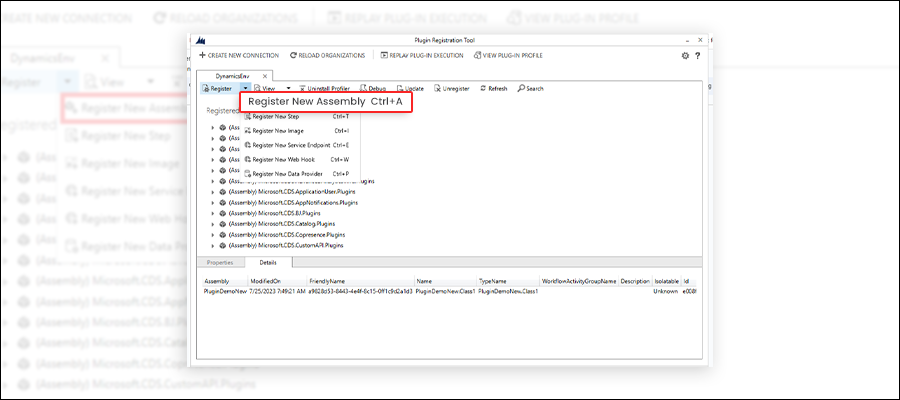Click assembly icon beside Microsoft.CDS.BI.Plugins

(x=223, y=213)
